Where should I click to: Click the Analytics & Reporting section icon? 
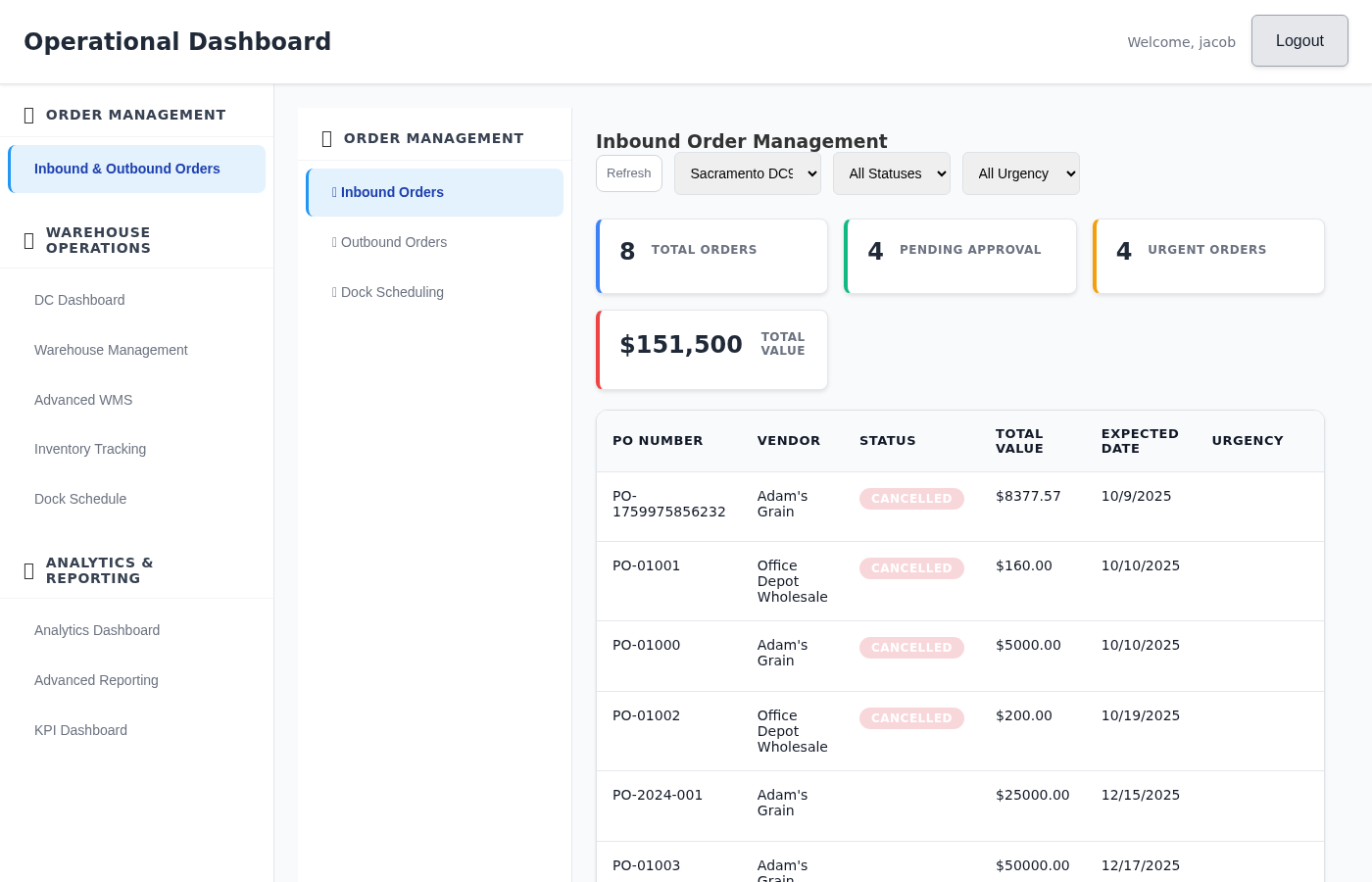[x=28, y=570]
